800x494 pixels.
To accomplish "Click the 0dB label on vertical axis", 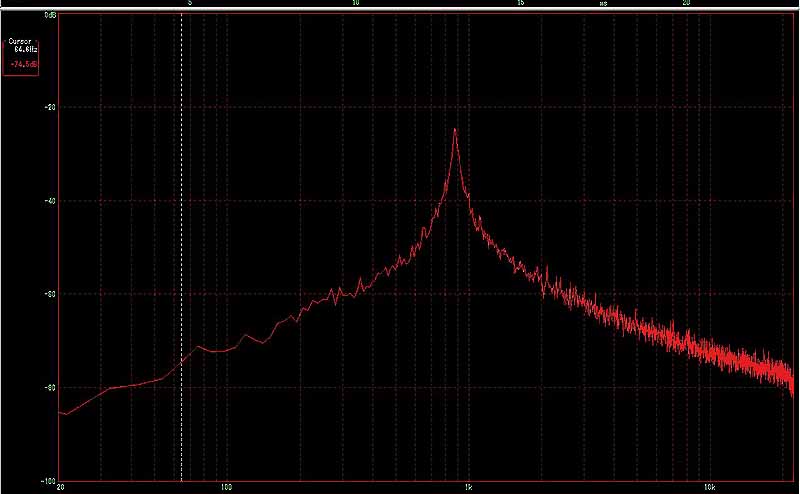I will coord(50,16).
